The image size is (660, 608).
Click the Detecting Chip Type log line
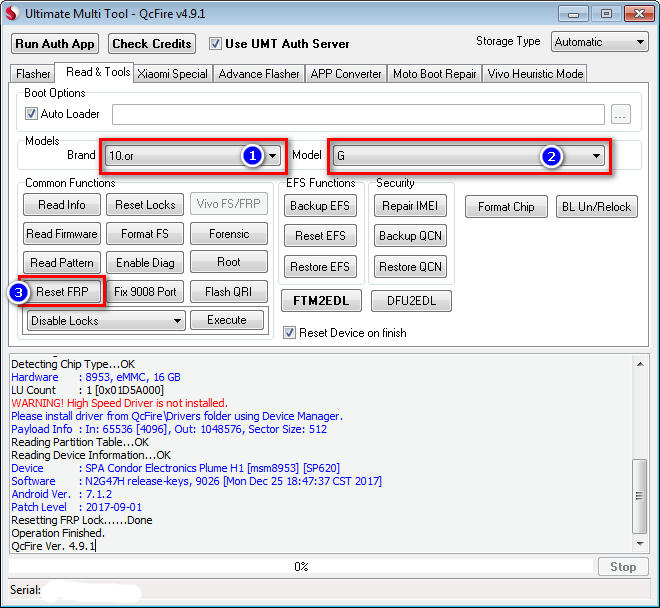[x=73, y=364]
